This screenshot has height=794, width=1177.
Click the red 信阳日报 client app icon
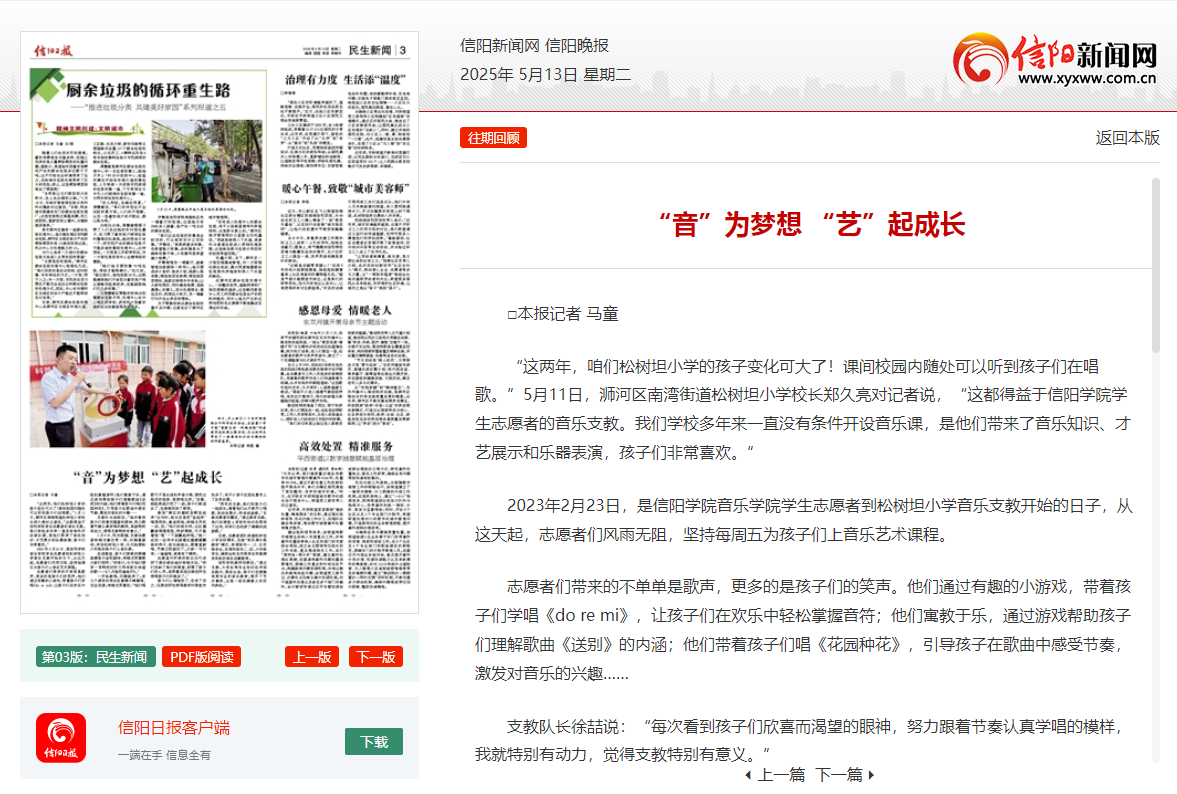(61, 737)
